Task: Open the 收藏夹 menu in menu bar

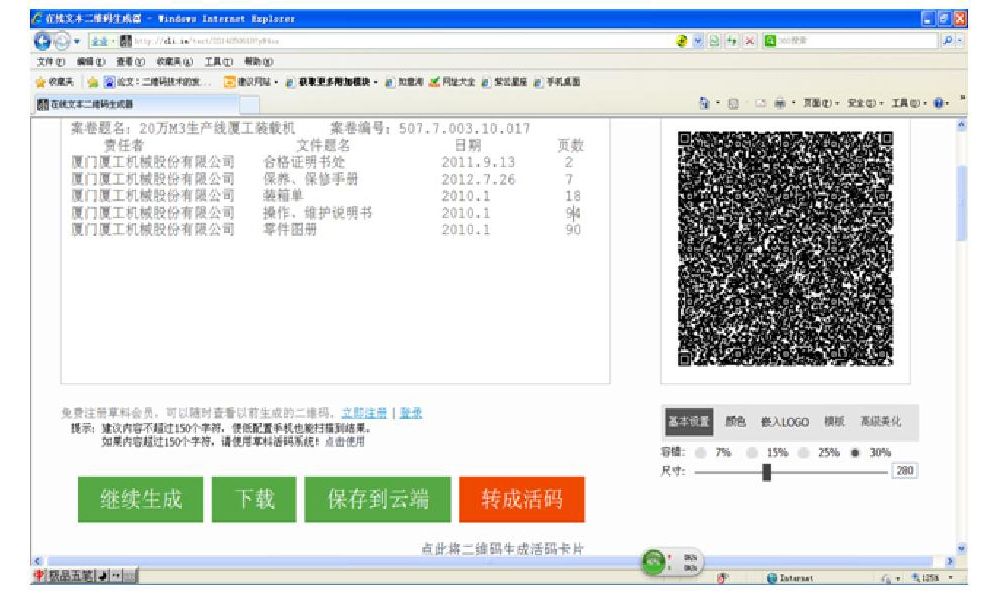Action: 175,62
